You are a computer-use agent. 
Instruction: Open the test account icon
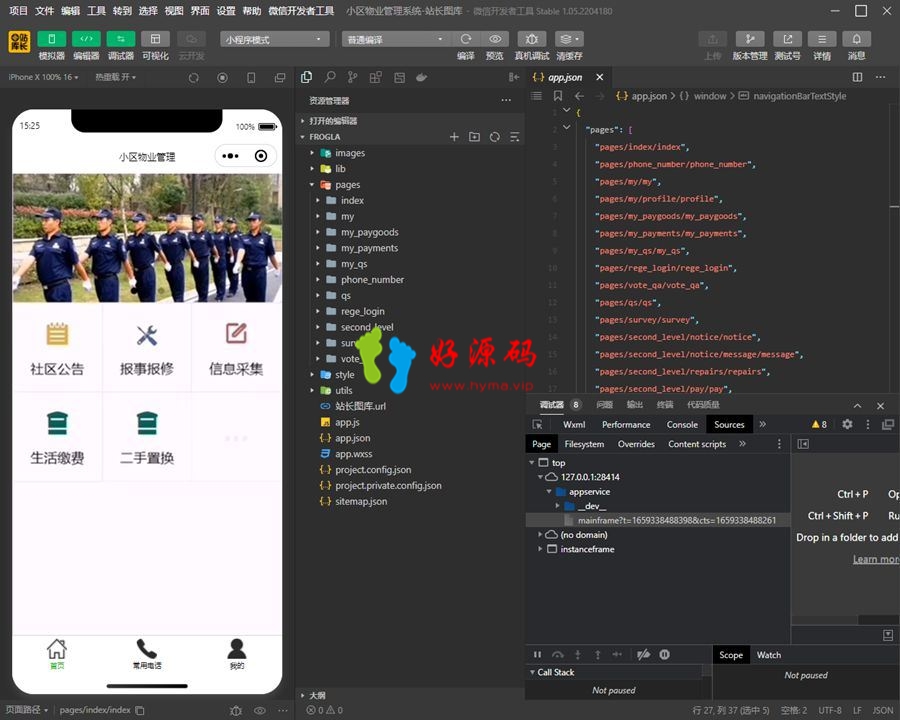[x=788, y=39]
